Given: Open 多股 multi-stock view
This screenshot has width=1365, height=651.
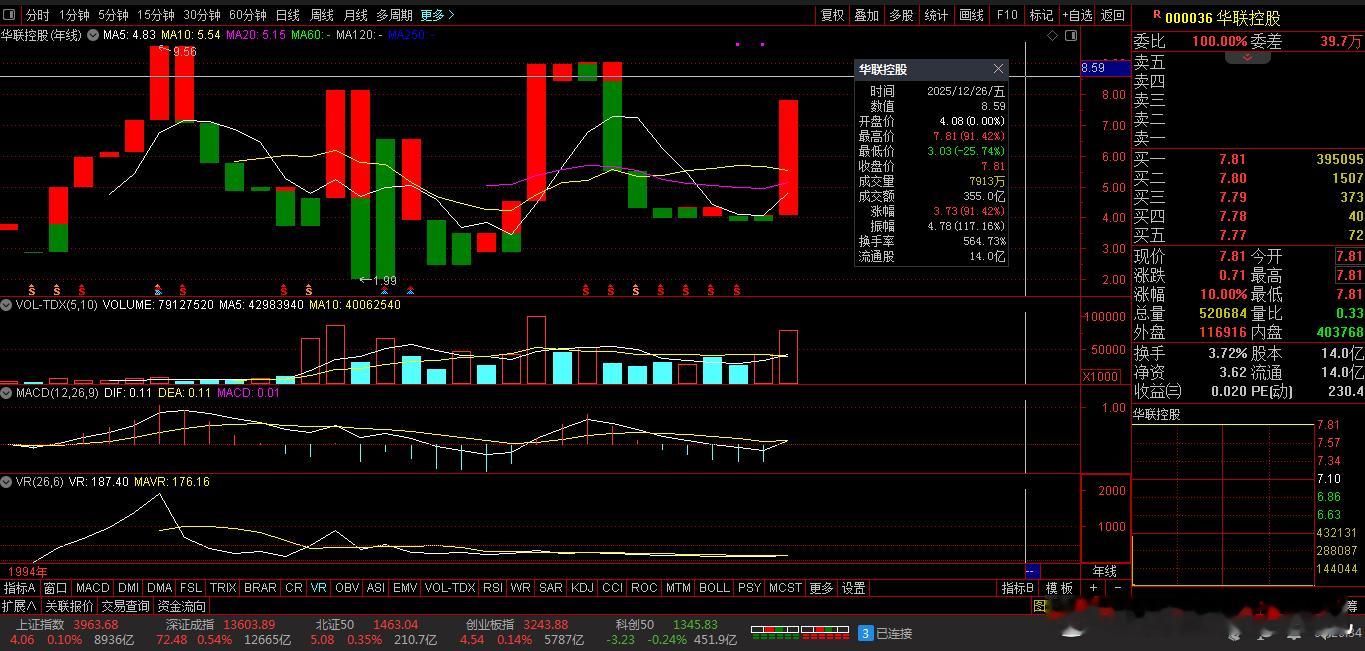Looking at the screenshot, I should pyautogui.click(x=902, y=15).
